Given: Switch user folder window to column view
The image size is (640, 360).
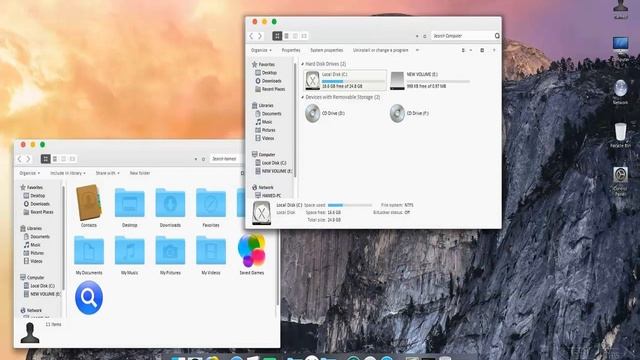Looking at the screenshot, I should tap(63, 159).
